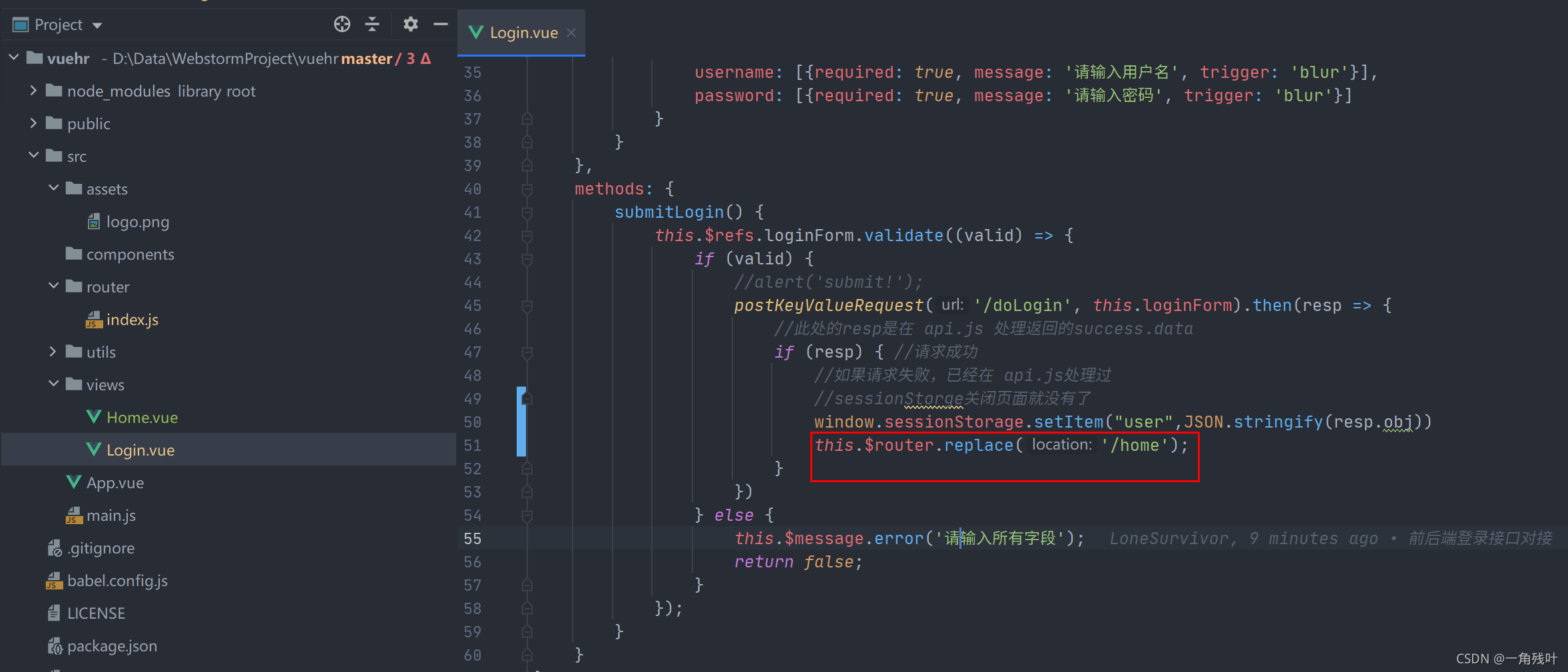Click the locate/select opened file target icon
This screenshot has height=672, width=1568.
[342, 25]
